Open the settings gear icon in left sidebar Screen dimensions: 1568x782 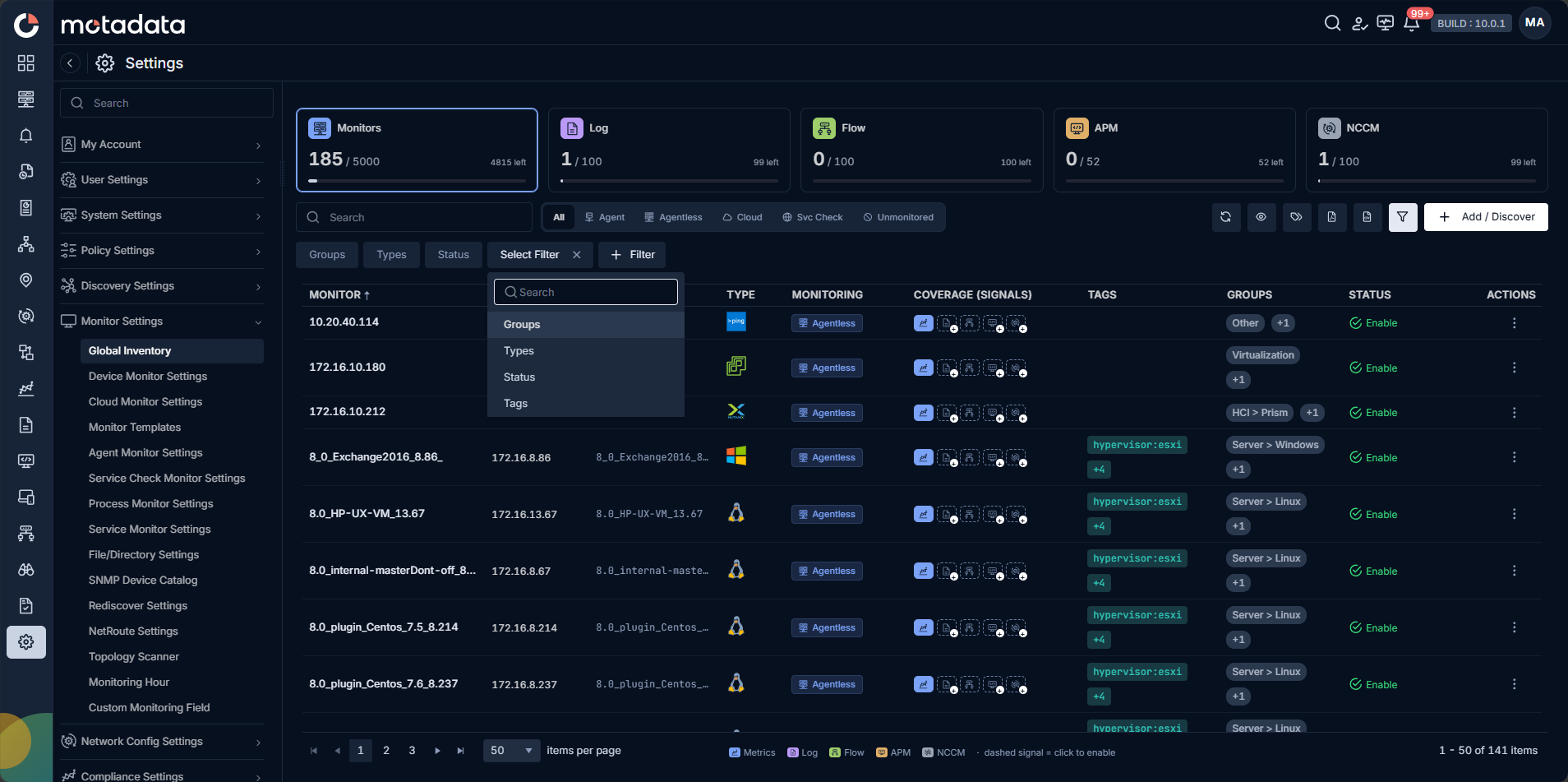(x=26, y=642)
